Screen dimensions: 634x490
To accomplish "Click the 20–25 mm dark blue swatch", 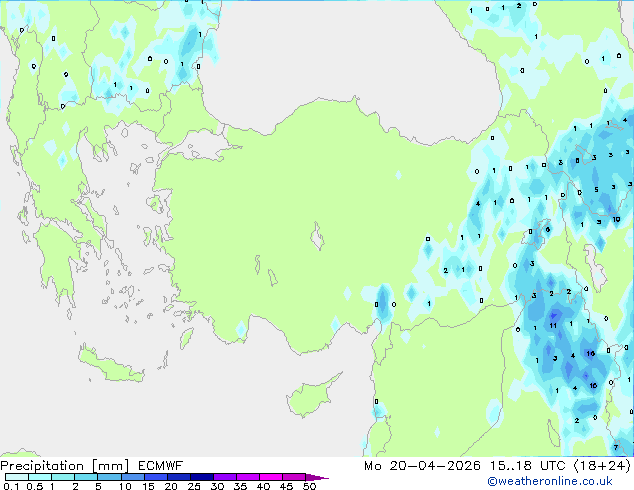I will point(178,477).
